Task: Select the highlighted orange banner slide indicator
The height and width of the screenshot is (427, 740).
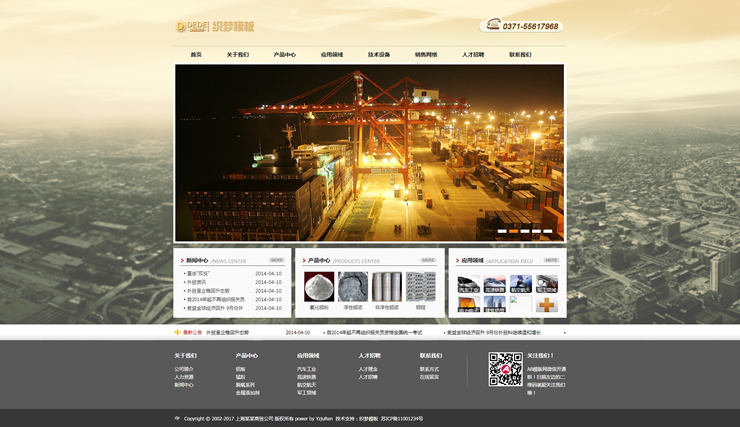Action: (x=514, y=231)
